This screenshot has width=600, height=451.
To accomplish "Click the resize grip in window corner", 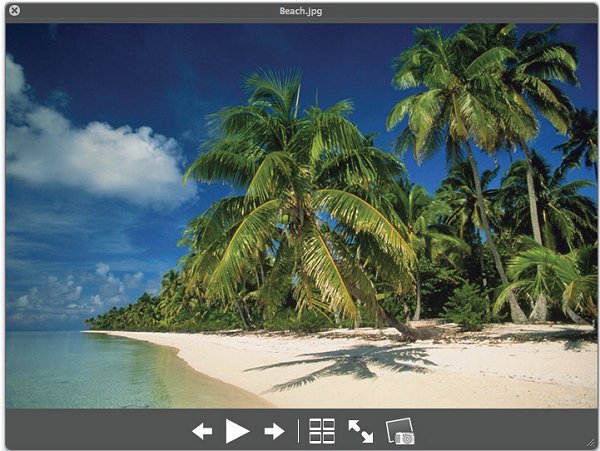I will point(591,442).
